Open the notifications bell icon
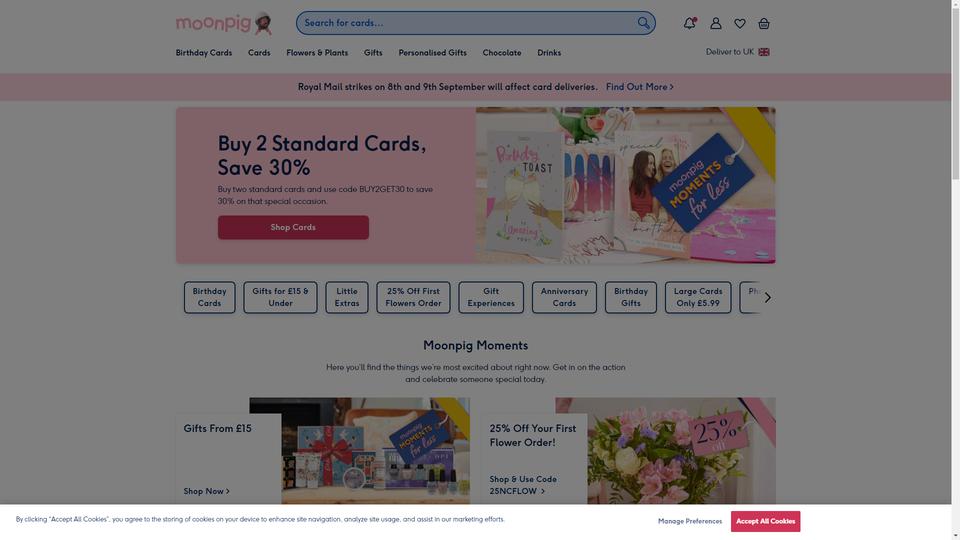Viewport: 960px width, 540px height. pyautogui.click(x=689, y=23)
